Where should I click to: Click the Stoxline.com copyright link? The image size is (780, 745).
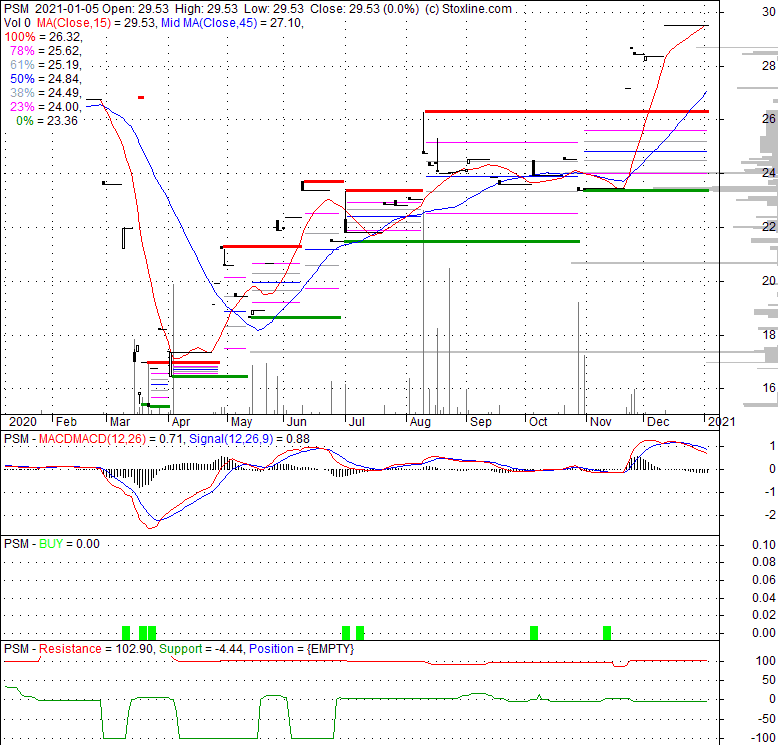pyautogui.click(x=469, y=9)
